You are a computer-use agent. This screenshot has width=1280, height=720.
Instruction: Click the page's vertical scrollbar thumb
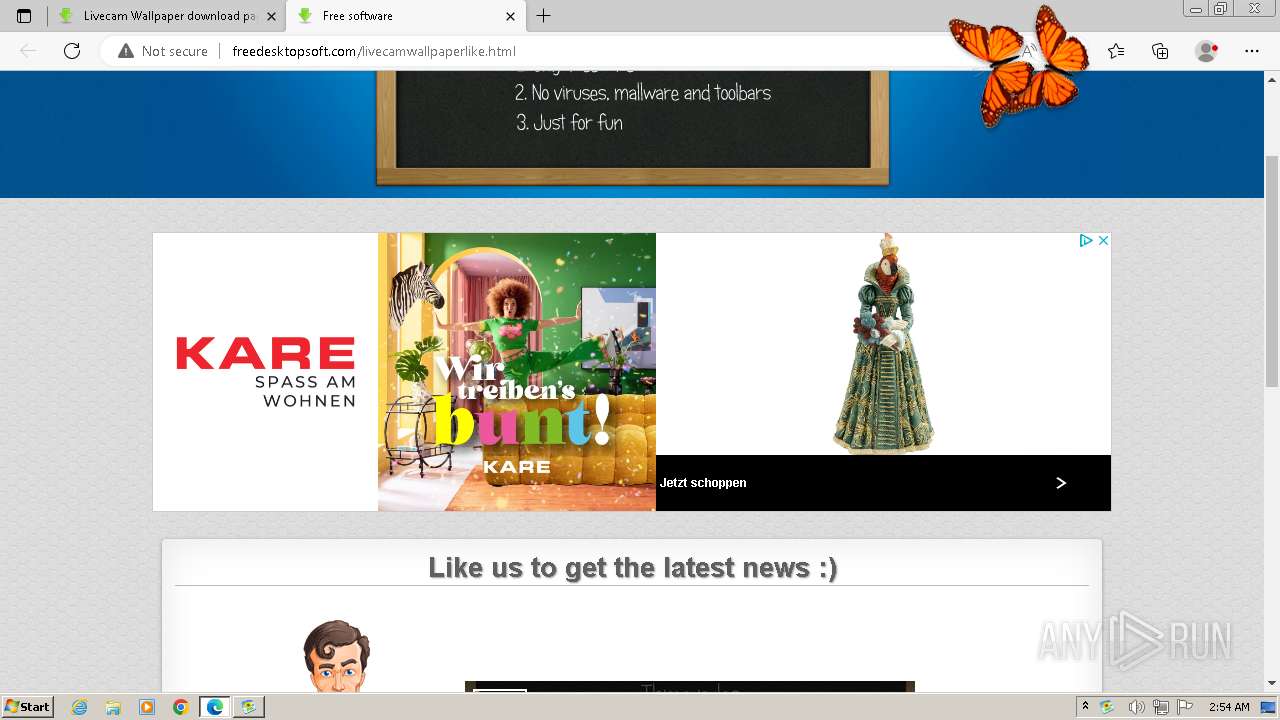[1272, 270]
